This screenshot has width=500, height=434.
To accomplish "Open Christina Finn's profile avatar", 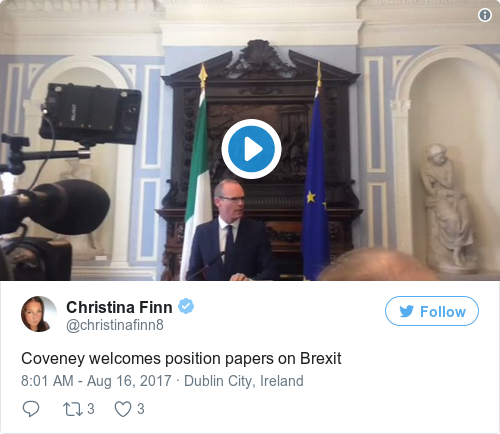I will (x=39, y=314).
